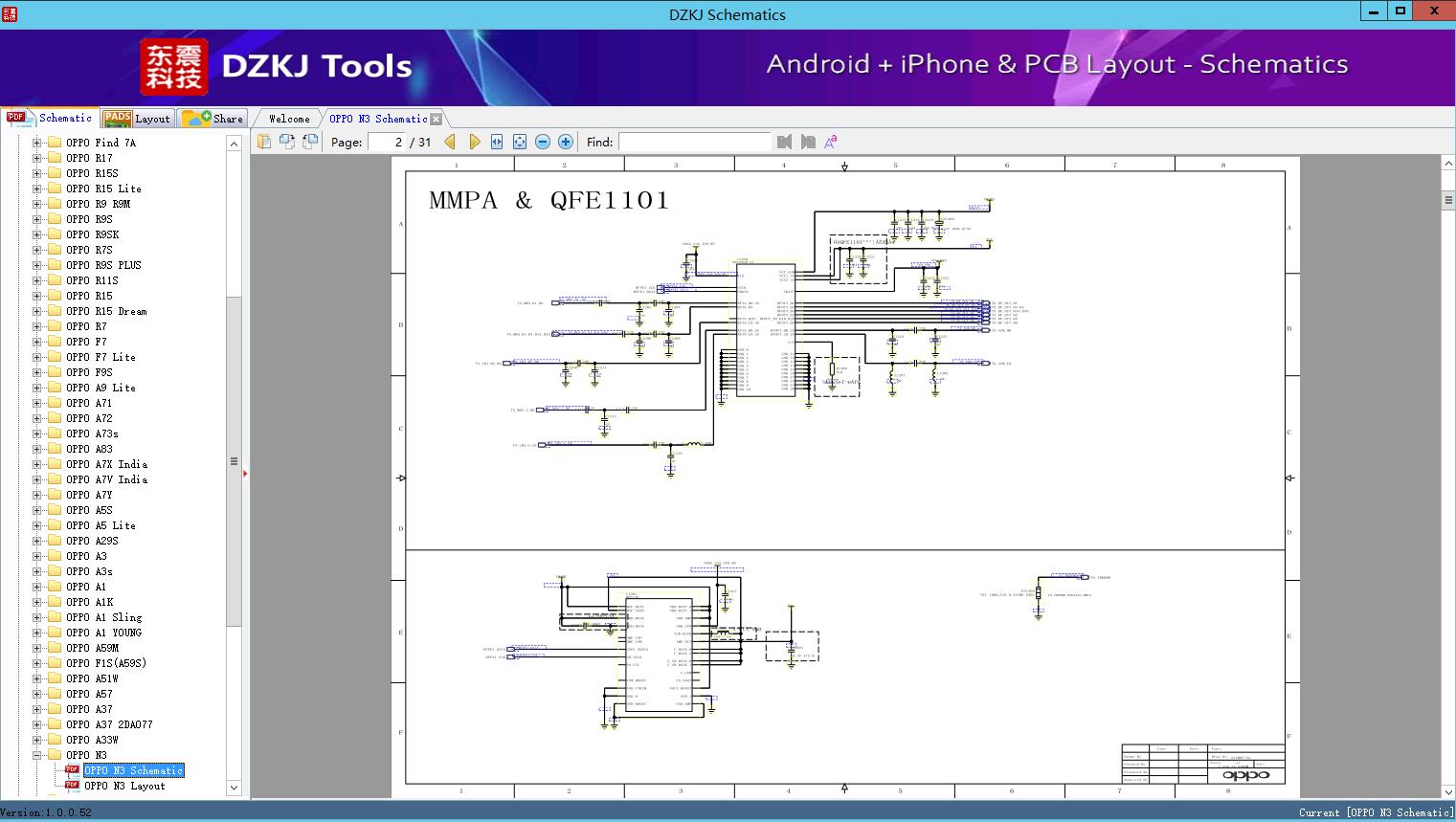
Task: Click the schematic page view
Action: (x=845, y=478)
